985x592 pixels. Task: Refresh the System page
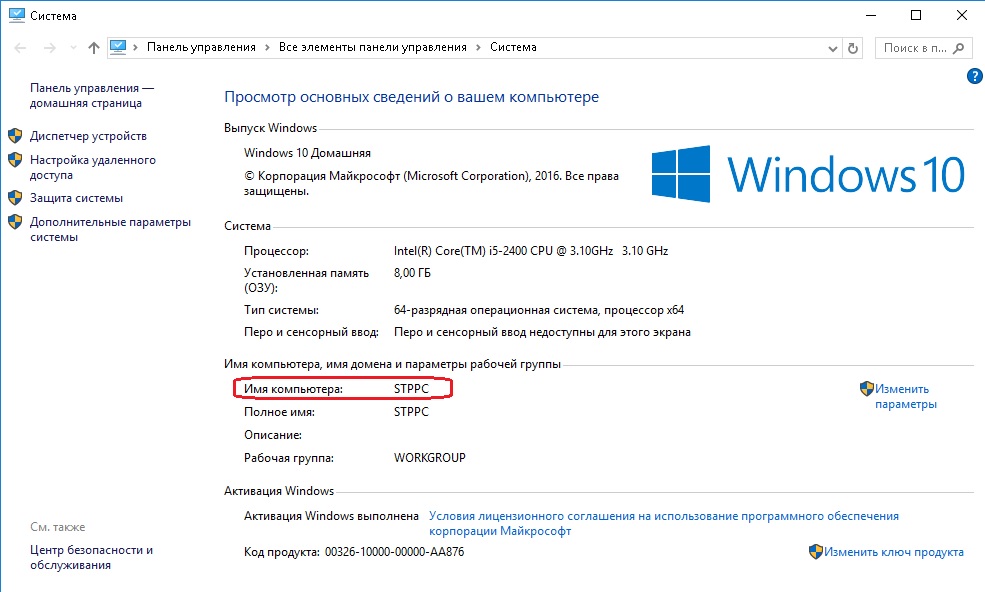pos(852,48)
